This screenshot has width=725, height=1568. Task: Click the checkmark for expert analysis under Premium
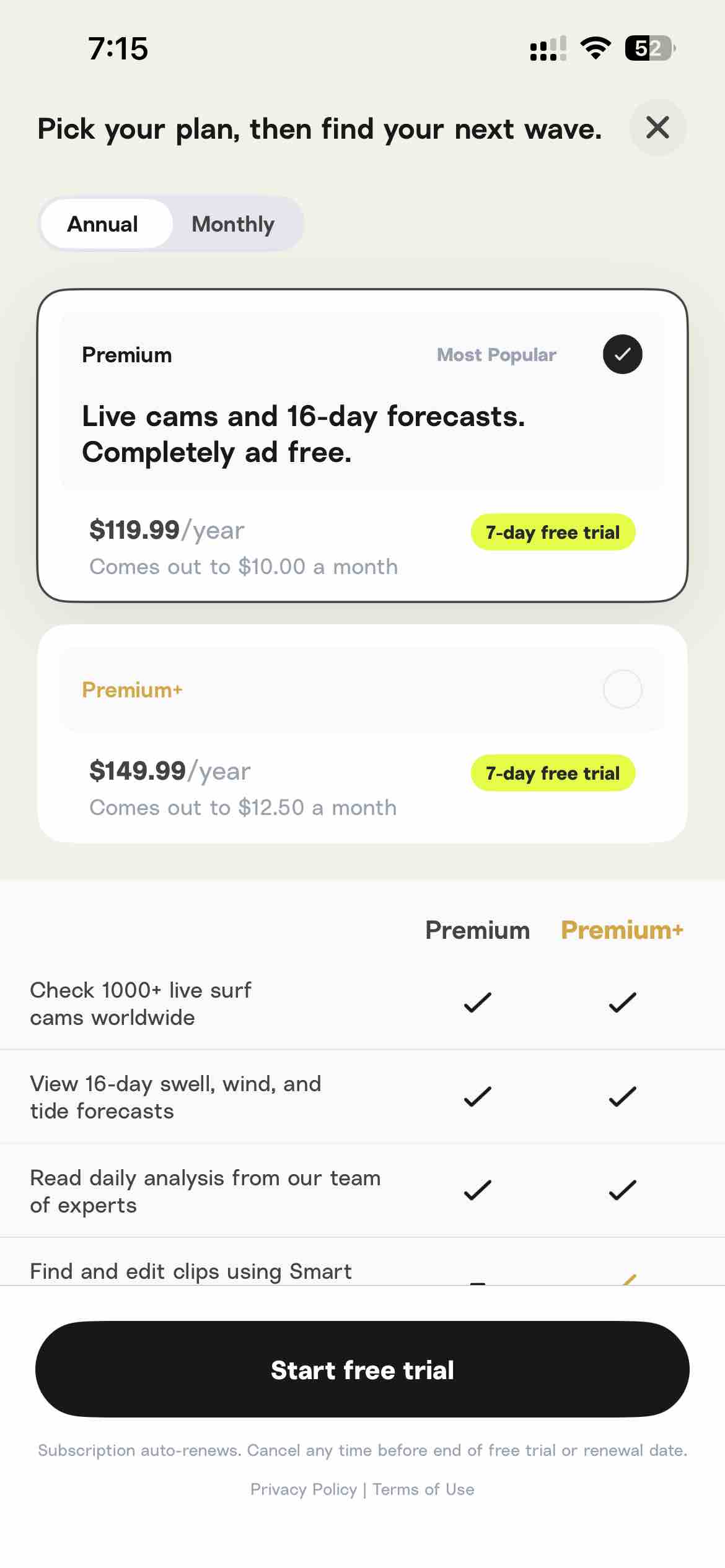click(475, 1190)
